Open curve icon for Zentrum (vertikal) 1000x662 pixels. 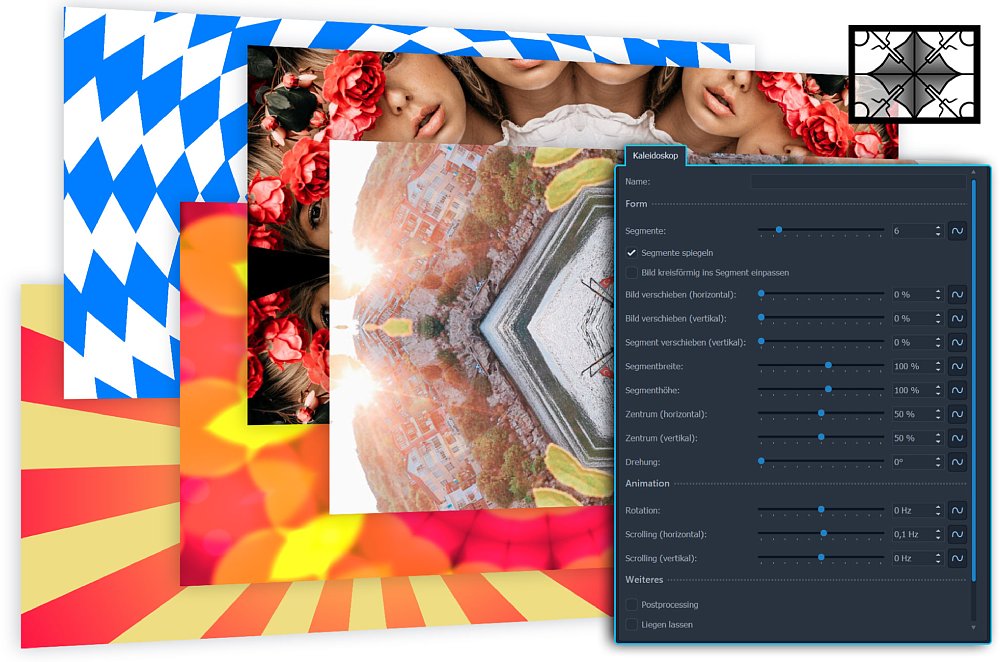coord(957,438)
